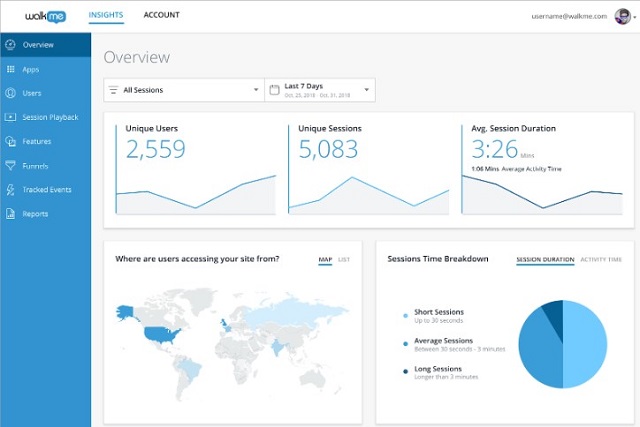
Task: Click the user avatar picture
Action: point(622,16)
